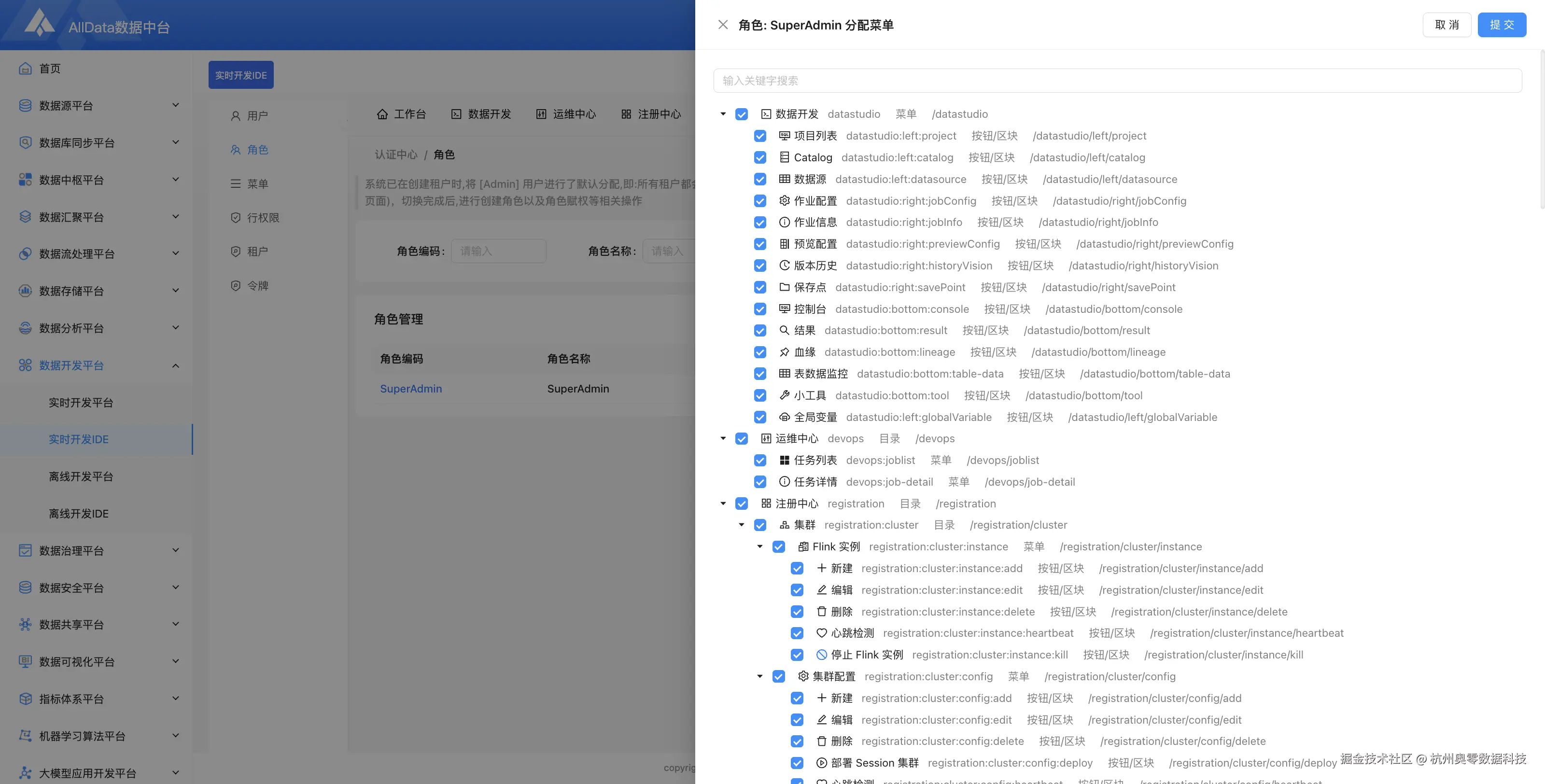Collapse the 集群 tree node arrow
The width and height of the screenshot is (1545, 784).
(x=741, y=525)
